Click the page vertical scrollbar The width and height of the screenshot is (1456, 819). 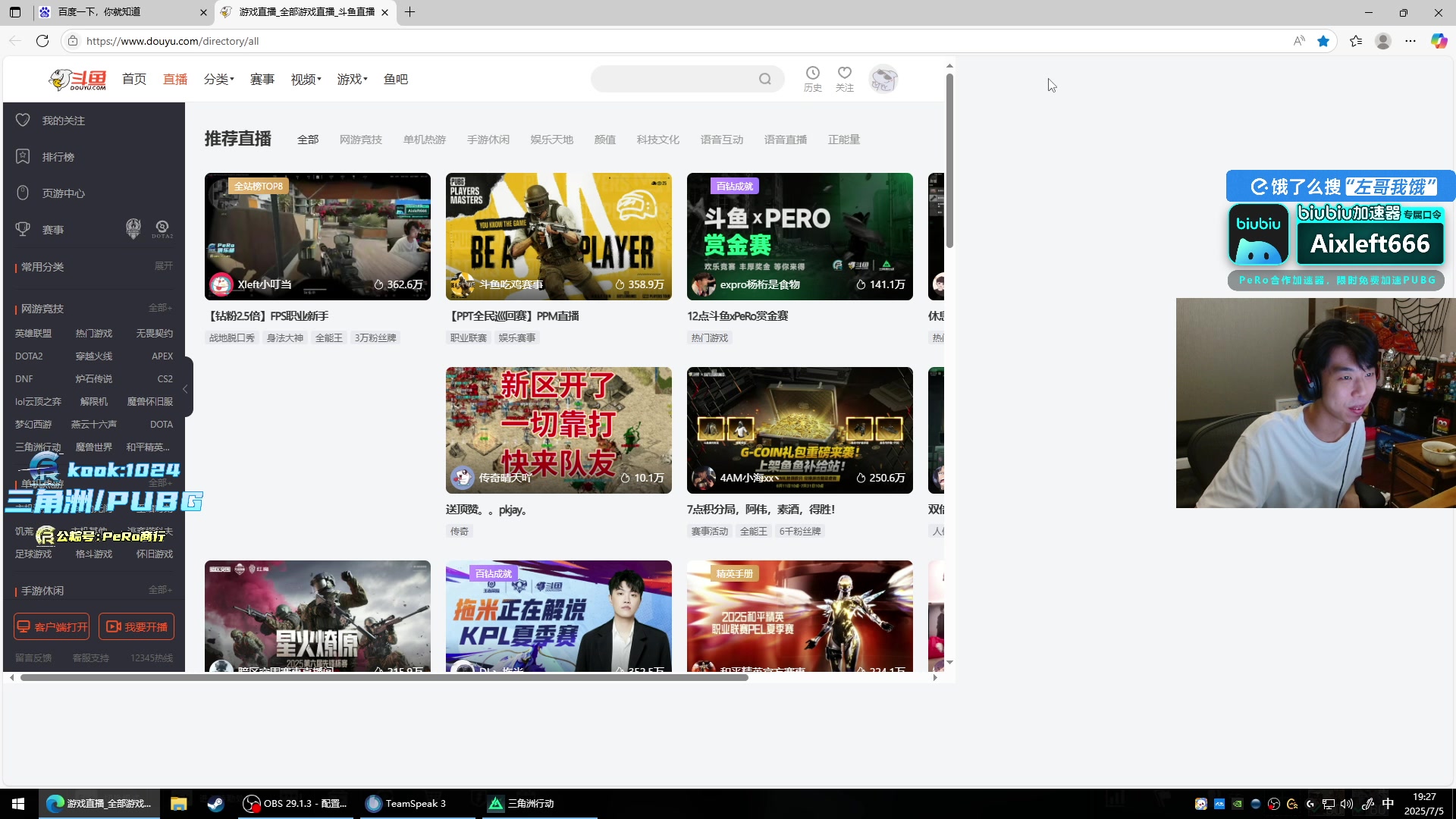[949, 161]
